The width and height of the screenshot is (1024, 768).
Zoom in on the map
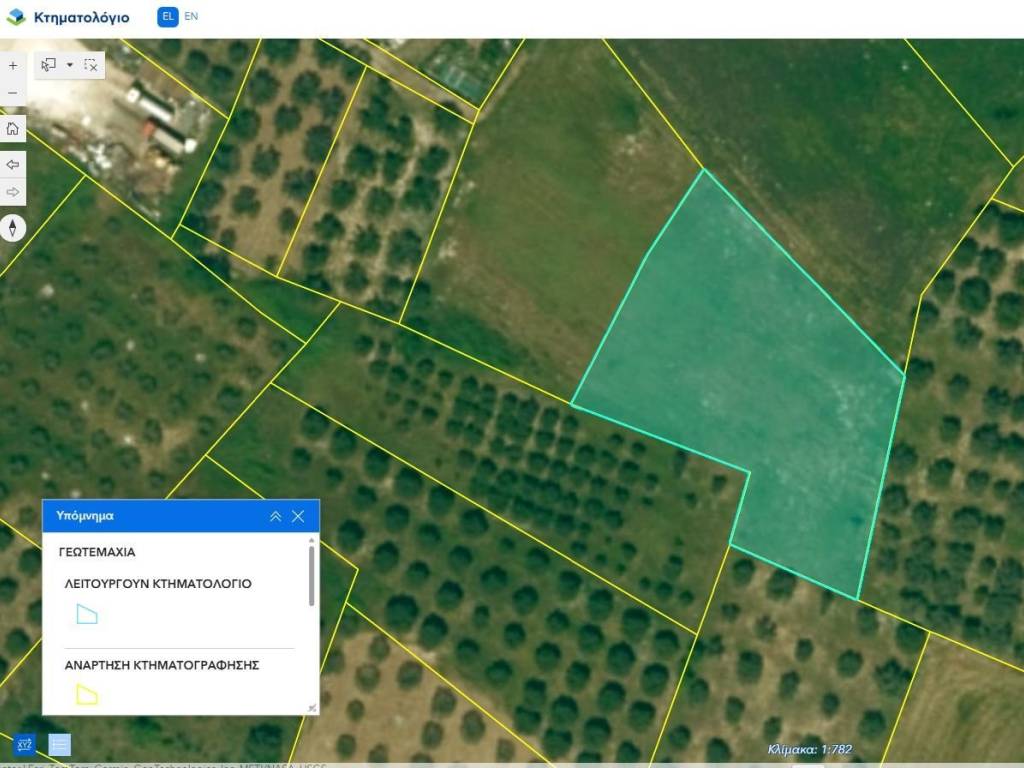13,66
